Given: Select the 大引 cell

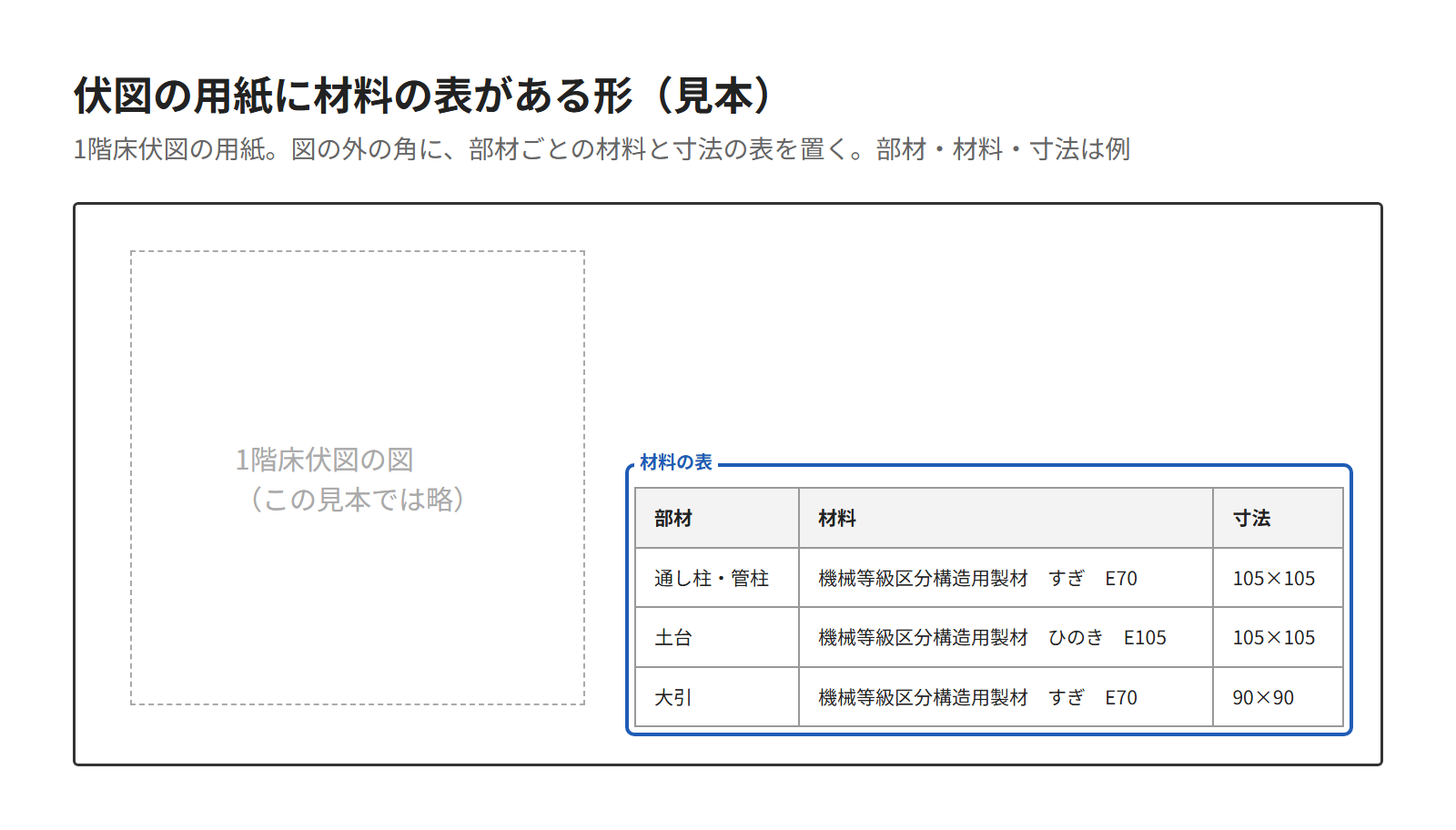Looking at the screenshot, I should tap(717, 697).
